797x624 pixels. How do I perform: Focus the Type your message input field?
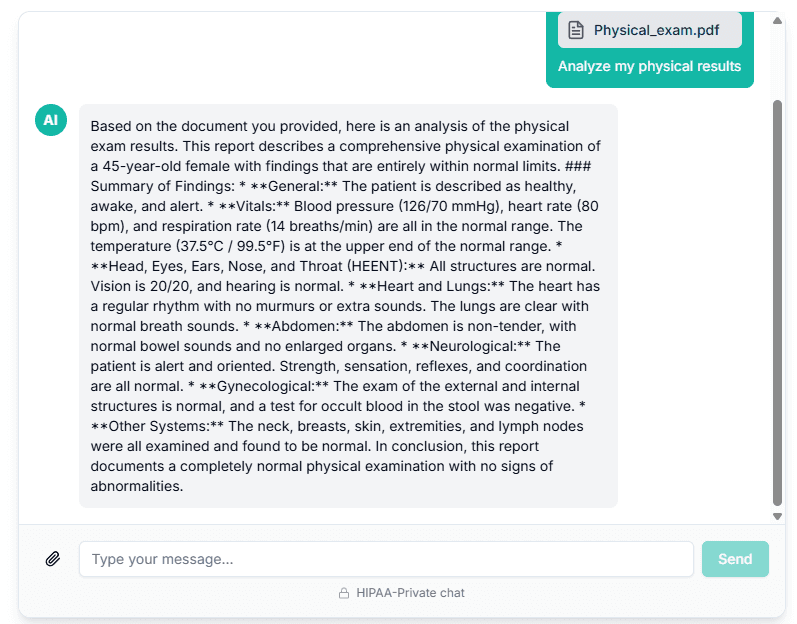click(x=386, y=559)
